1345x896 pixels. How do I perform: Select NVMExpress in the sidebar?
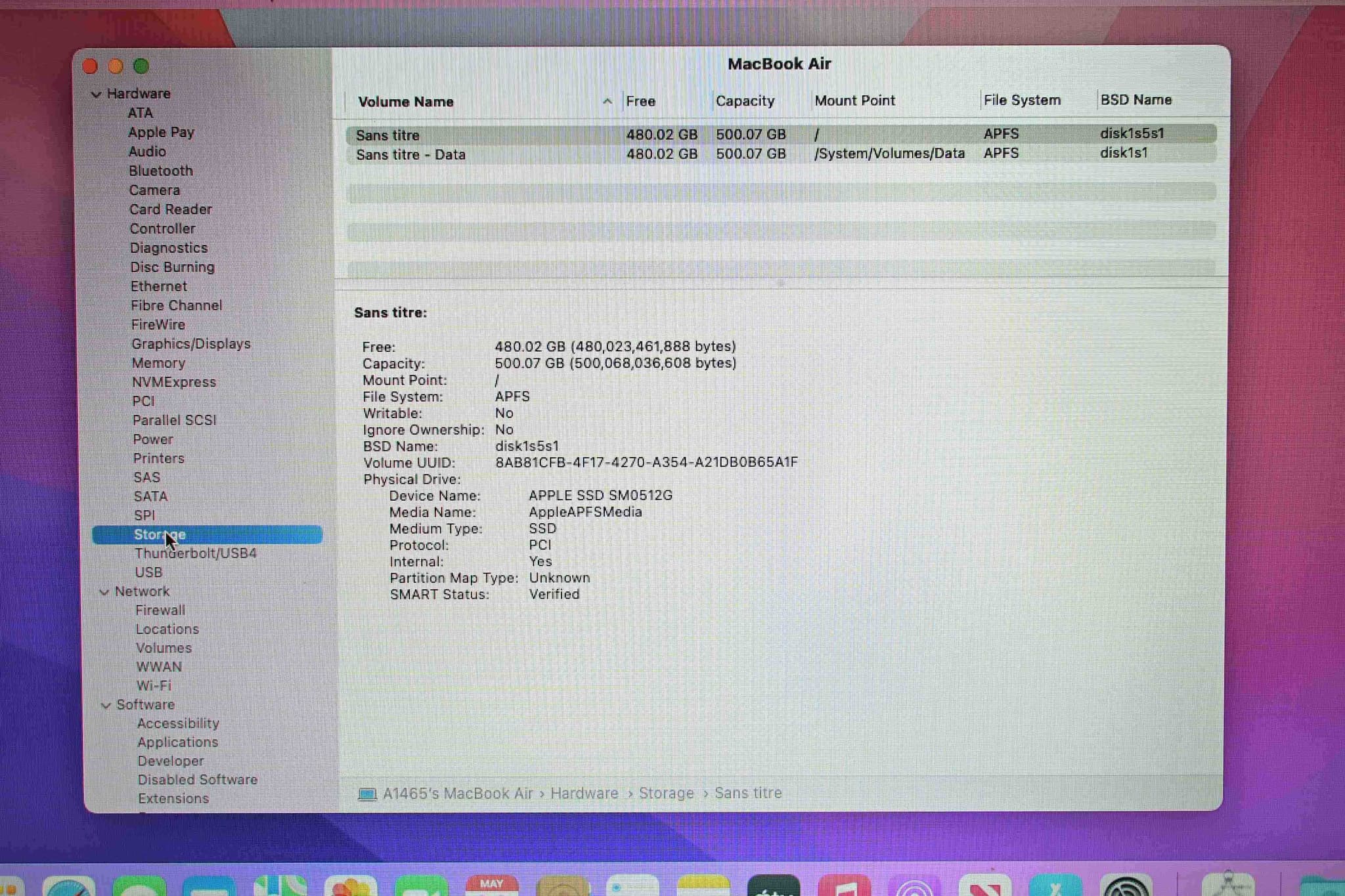(x=174, y=382)
